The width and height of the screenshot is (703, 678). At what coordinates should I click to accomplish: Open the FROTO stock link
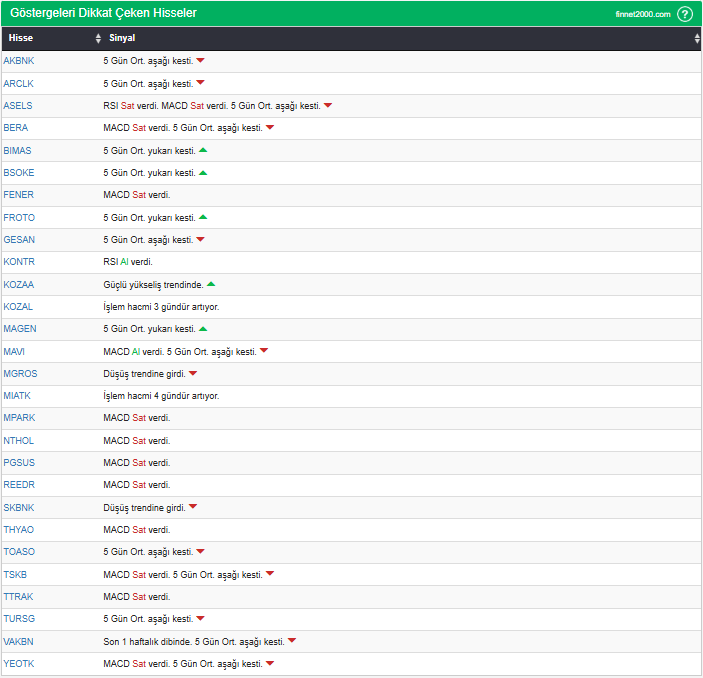pyautogui.click(x=19, y=217)
